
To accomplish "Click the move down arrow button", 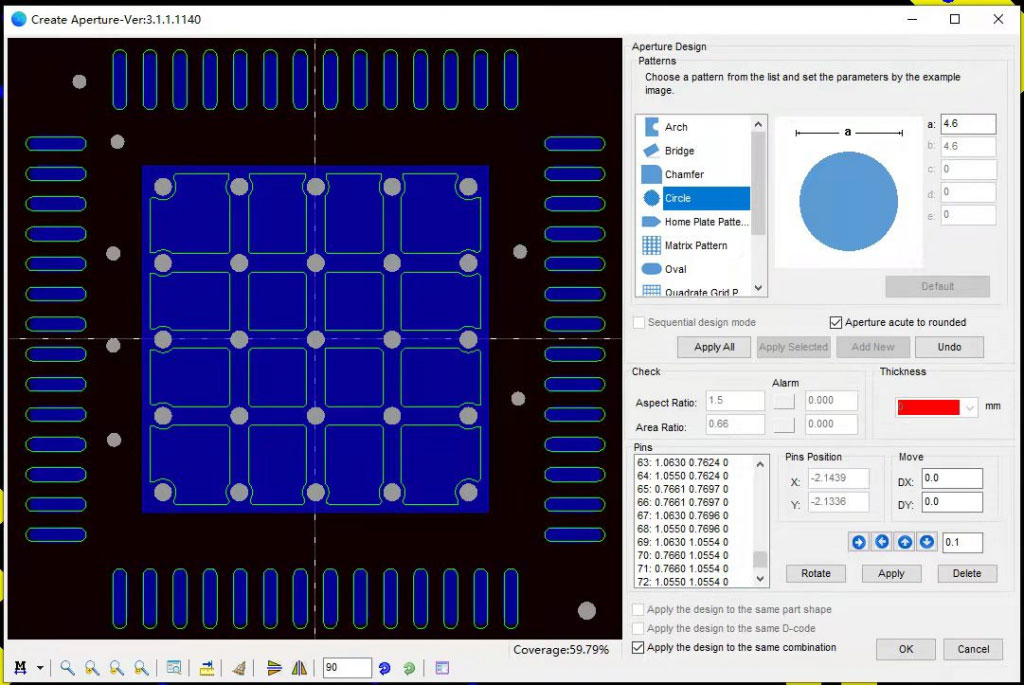I will 927,542.
